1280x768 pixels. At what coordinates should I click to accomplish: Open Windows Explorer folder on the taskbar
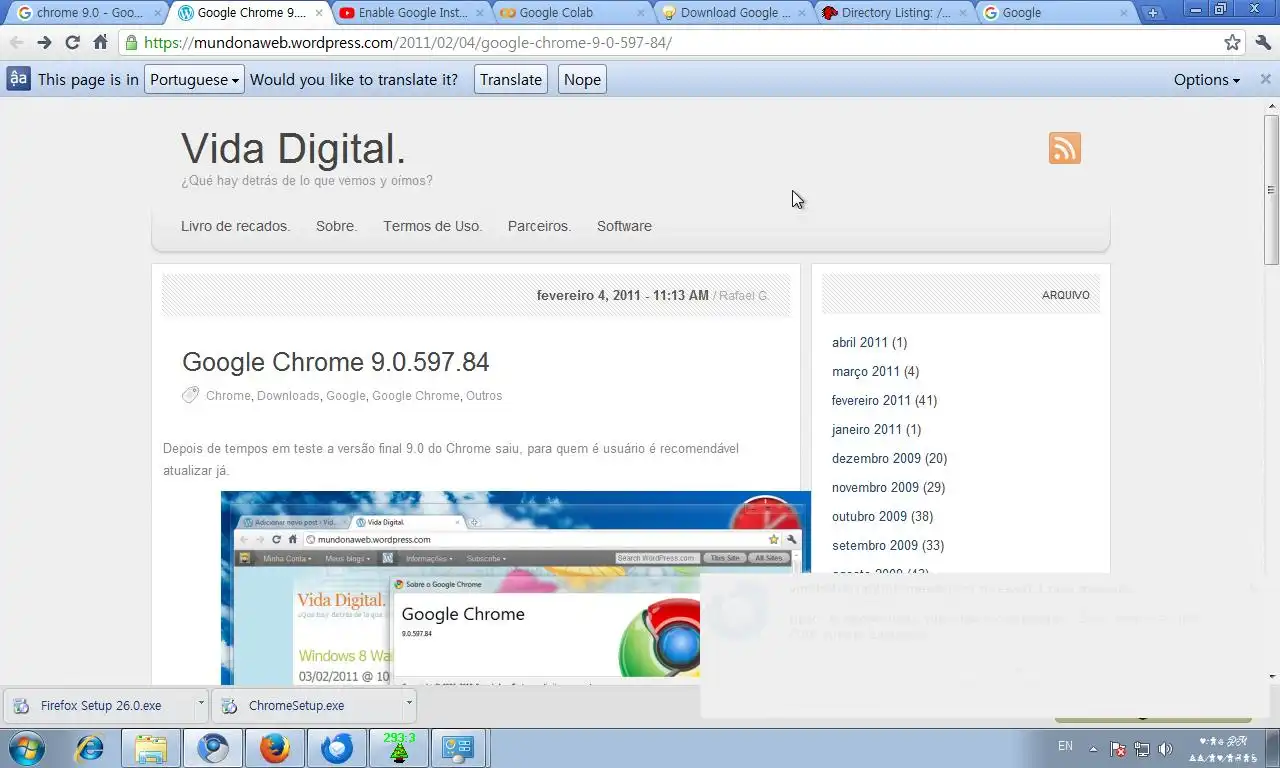[x=151, y=748]
